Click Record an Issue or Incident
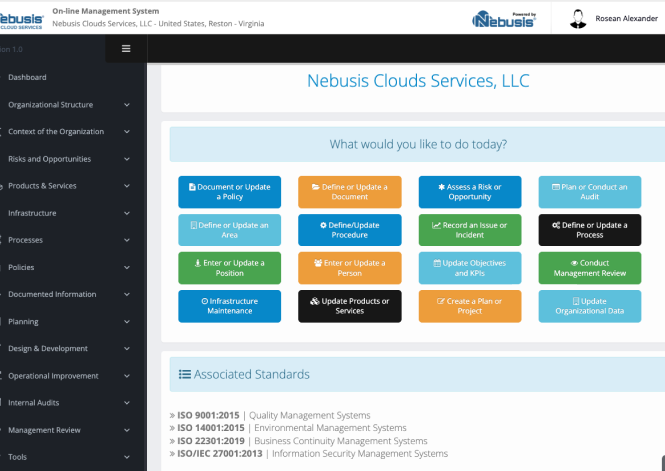This screenshot has width=665, height=471. (469, 230)
